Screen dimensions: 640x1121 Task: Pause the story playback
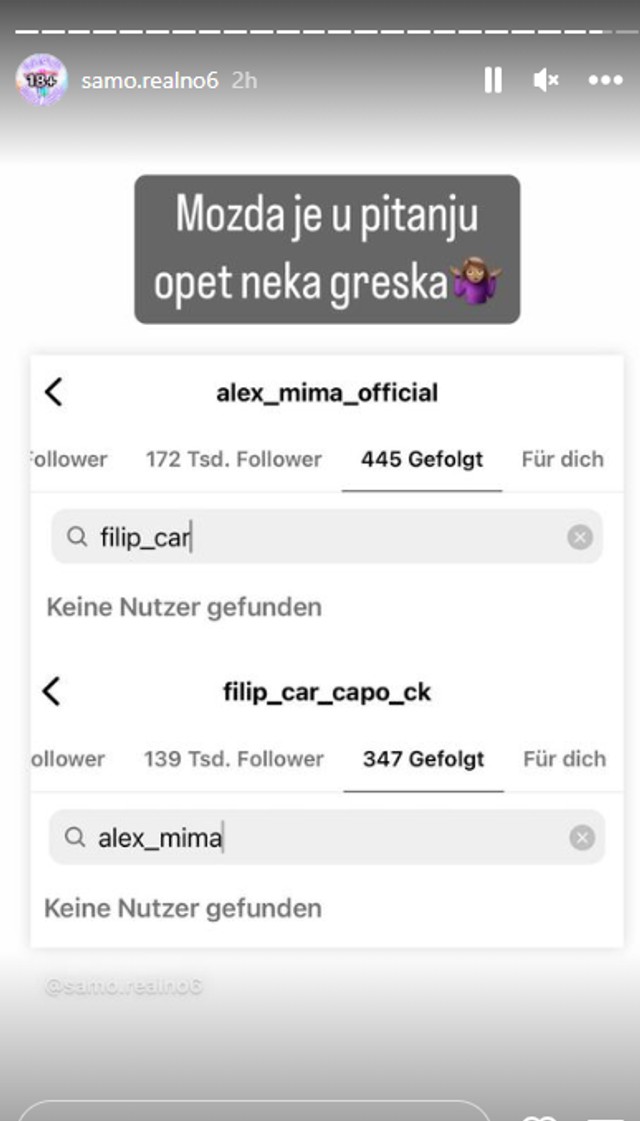(493, 80)
